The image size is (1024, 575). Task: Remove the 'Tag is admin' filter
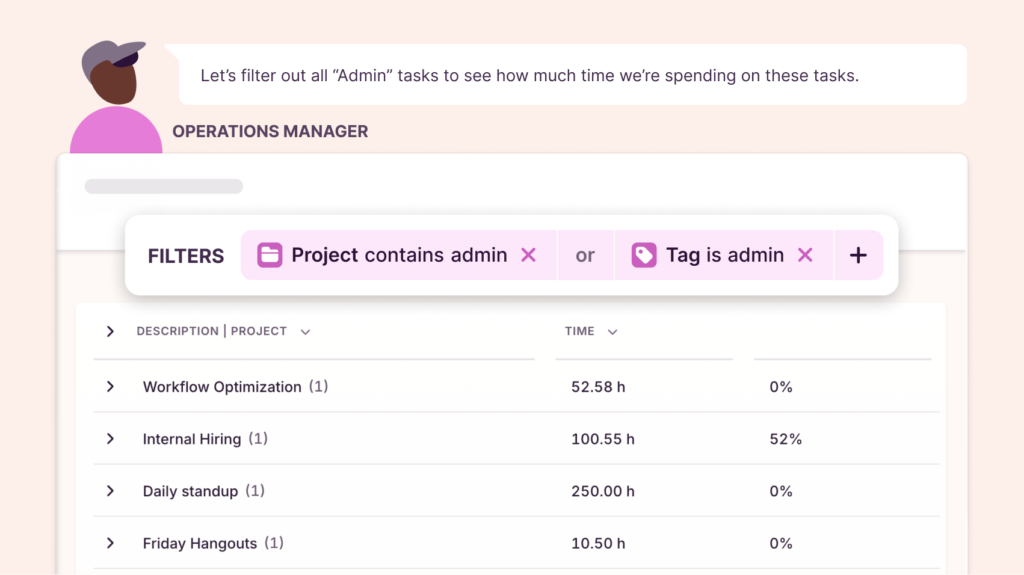(805, 255)
